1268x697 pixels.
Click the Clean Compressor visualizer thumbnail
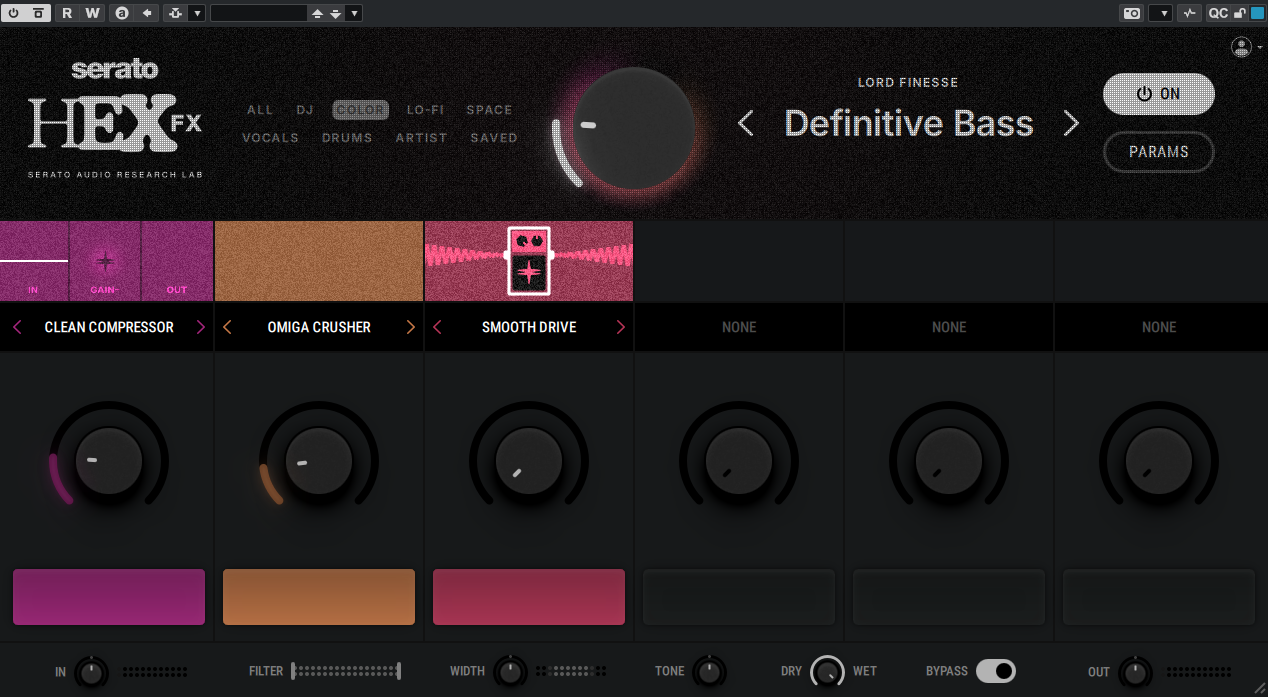coord(106,261)
